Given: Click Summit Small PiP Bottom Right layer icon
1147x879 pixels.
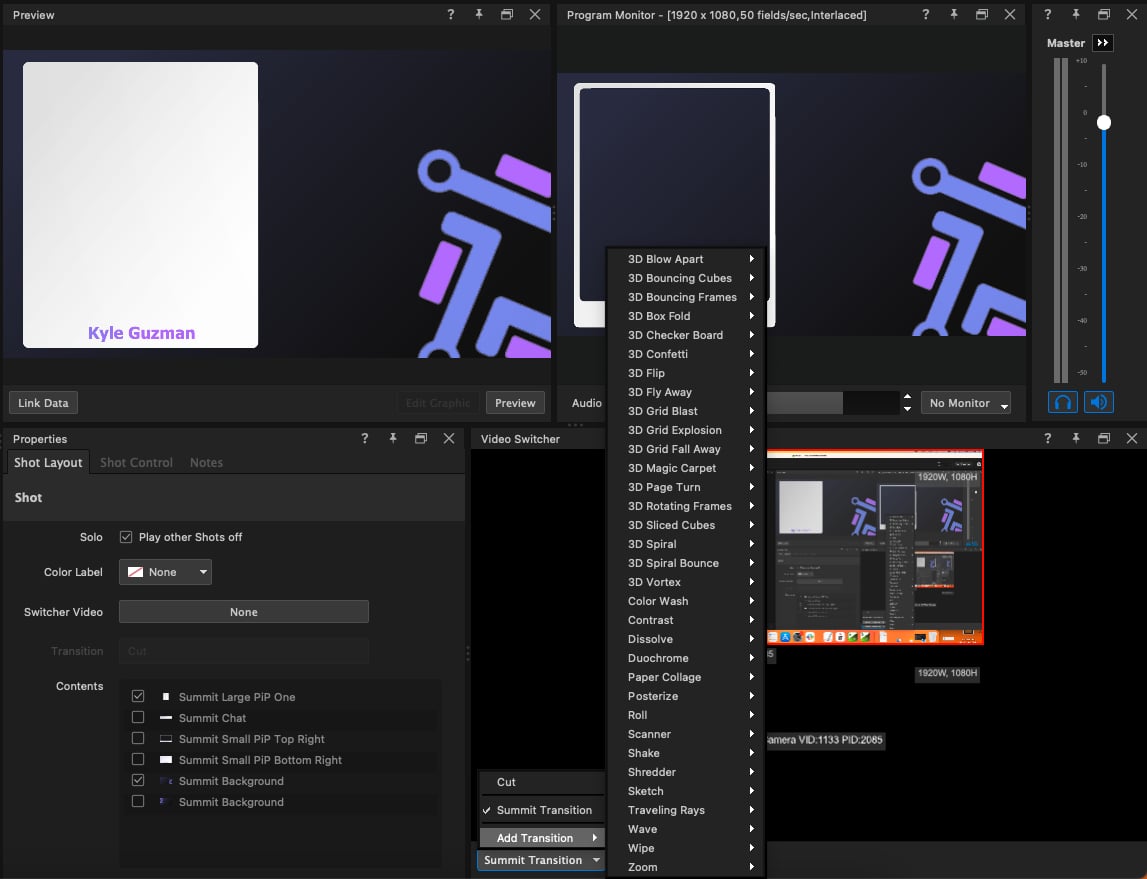Looking at the screenshot, I should [166, 760].
